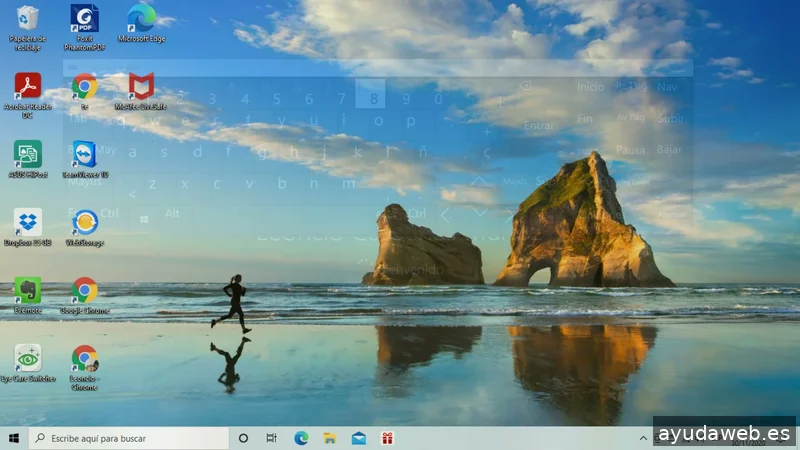Tap the highlighted 8 key on the on-screen keyboard

pos(370,94)
